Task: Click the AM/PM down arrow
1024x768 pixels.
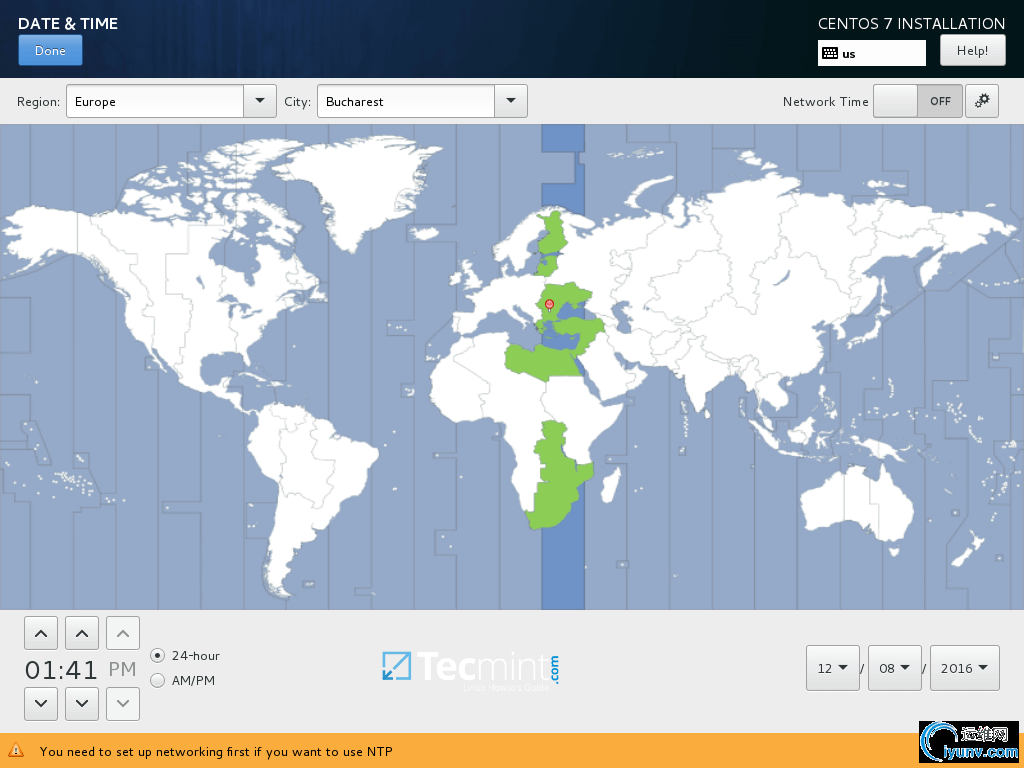Action: (123, 703)
